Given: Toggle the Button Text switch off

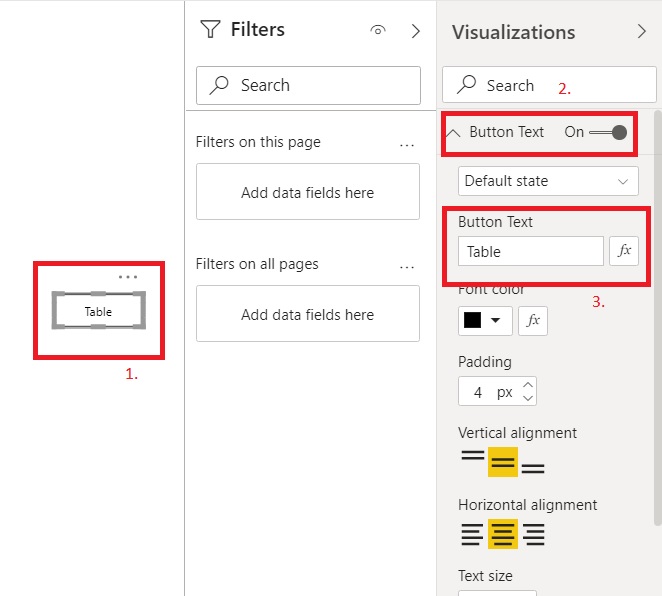Looking at the screenshot, I should (610, 132).
